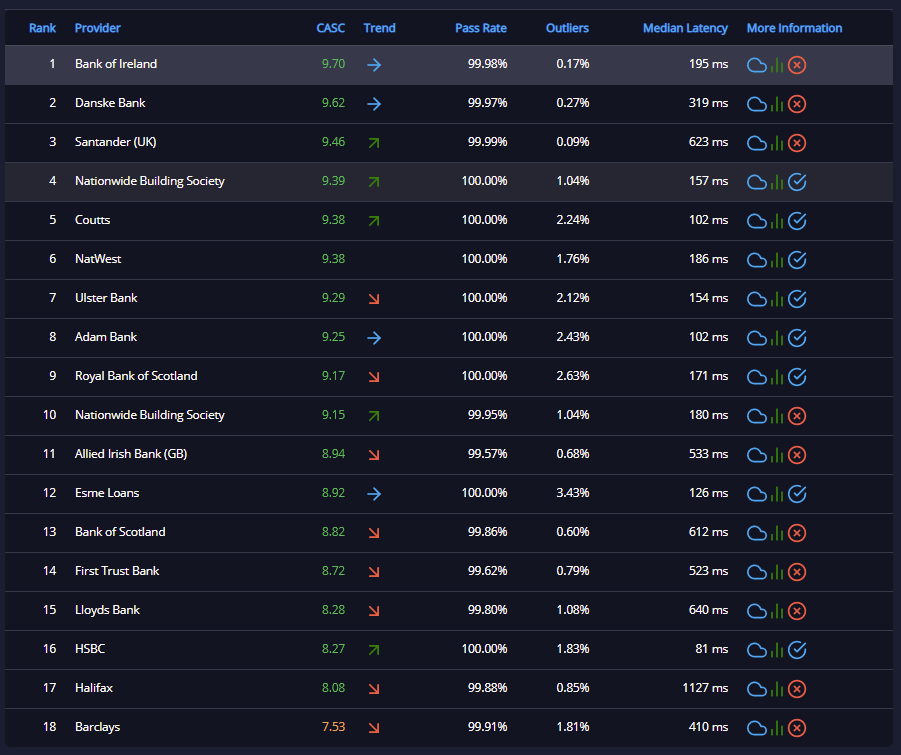Click check icon in HSBC row
901x755 pixels.
(x=796, y=650)
